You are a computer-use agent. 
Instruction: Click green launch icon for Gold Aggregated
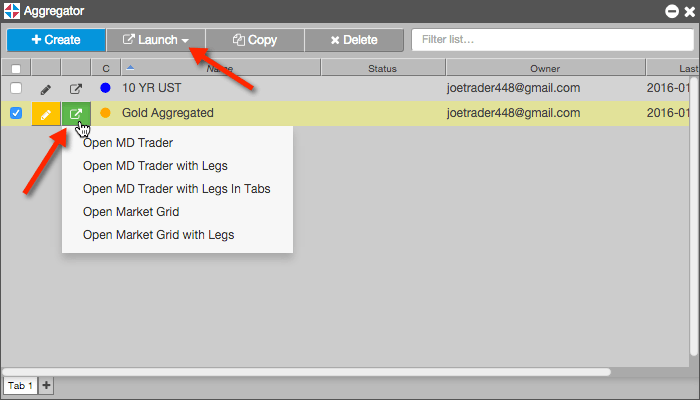76,113
